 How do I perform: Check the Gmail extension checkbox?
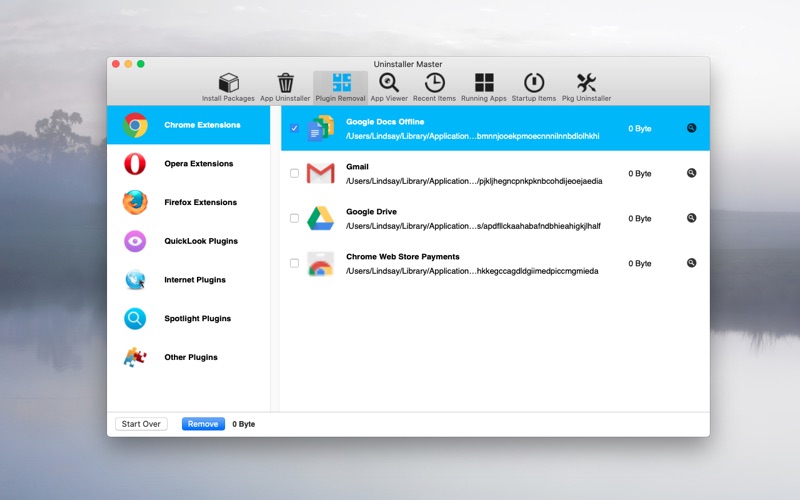[x=294, y=173]
